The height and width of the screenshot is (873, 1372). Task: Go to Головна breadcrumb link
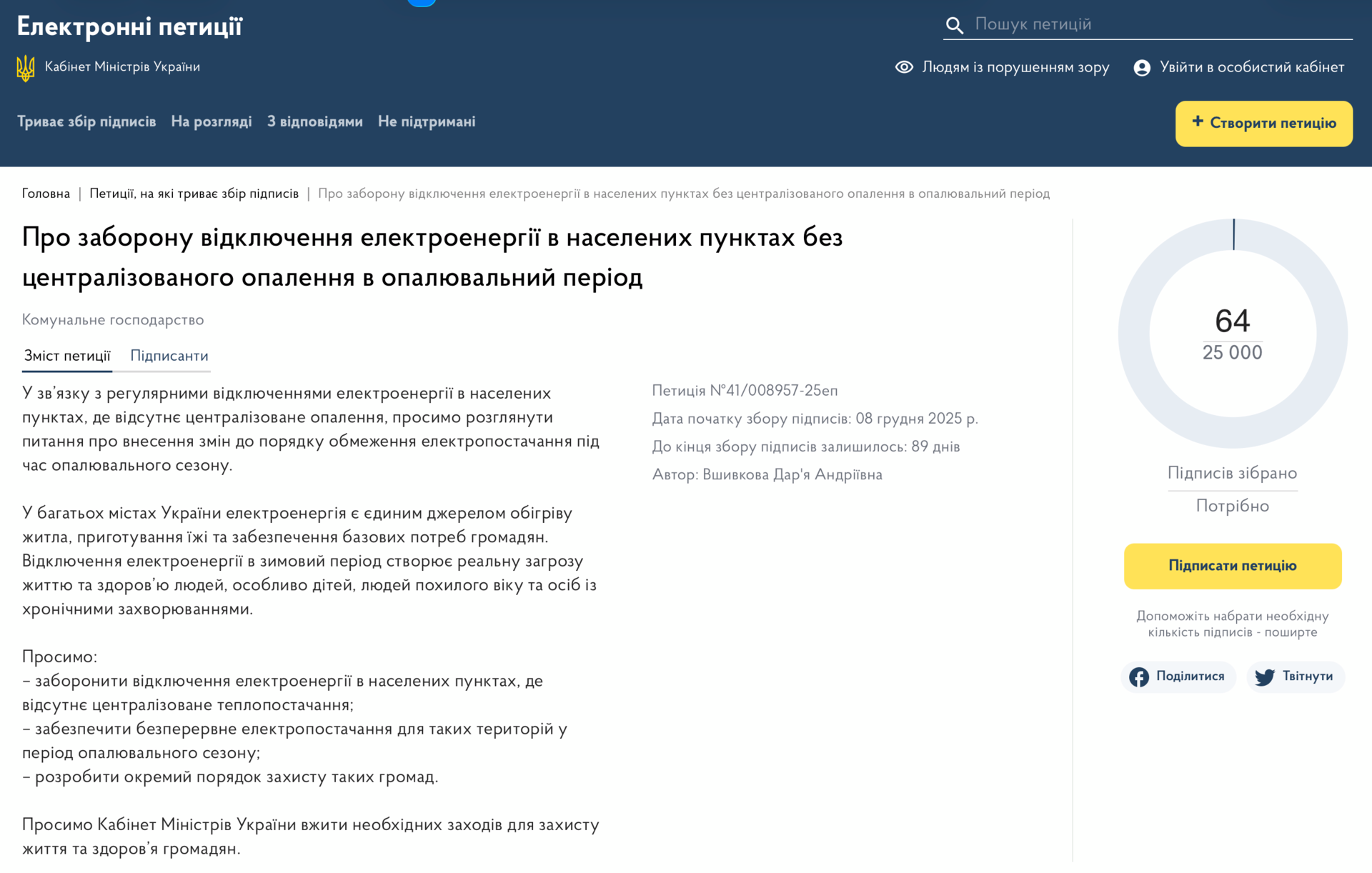(x=46, y=194)
